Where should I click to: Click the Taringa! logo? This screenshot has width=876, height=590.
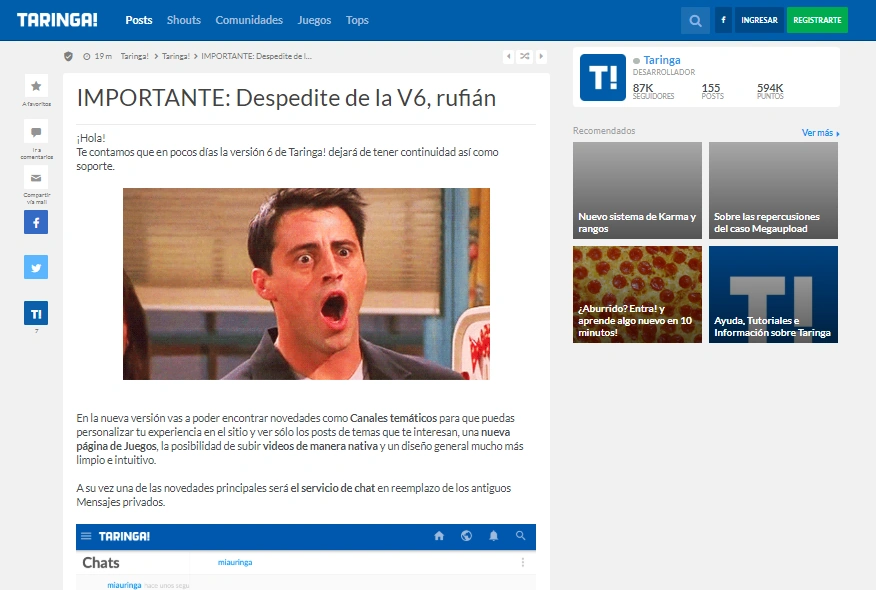[57, 19]
